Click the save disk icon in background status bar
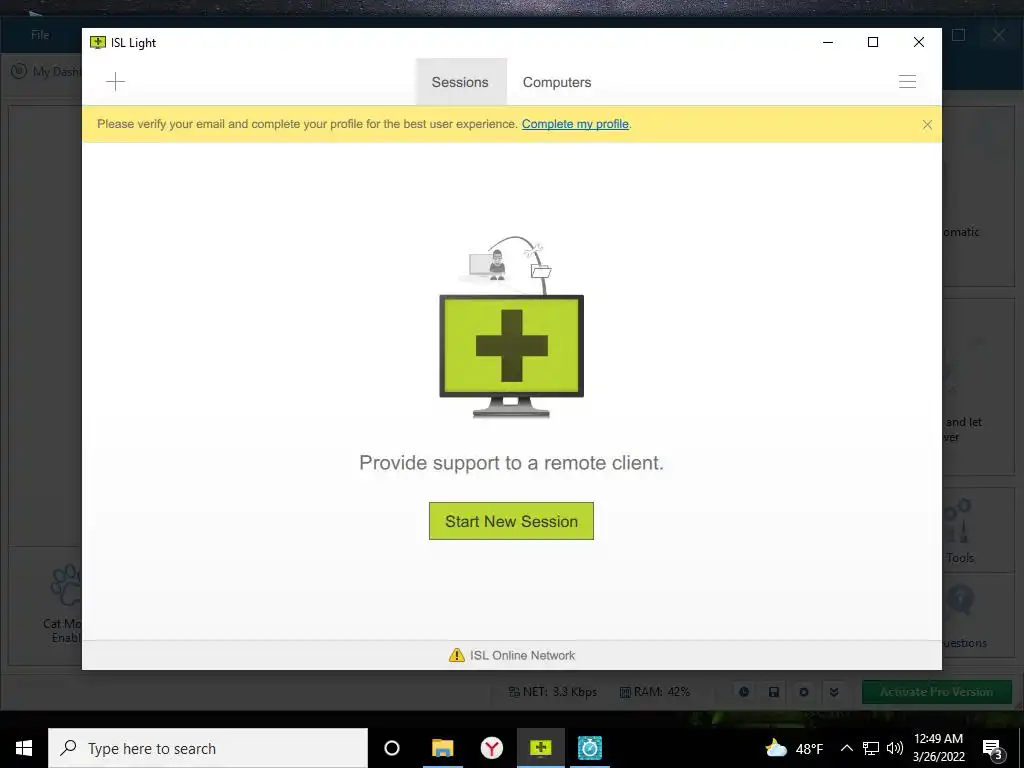The image size is (1024, 768). (x=774, y=692)
